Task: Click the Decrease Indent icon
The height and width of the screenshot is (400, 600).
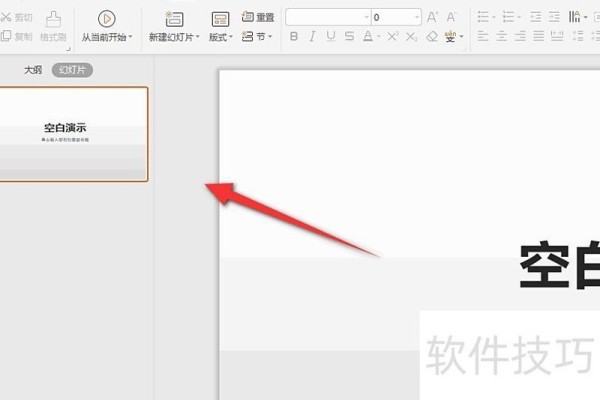Action: 536,17
